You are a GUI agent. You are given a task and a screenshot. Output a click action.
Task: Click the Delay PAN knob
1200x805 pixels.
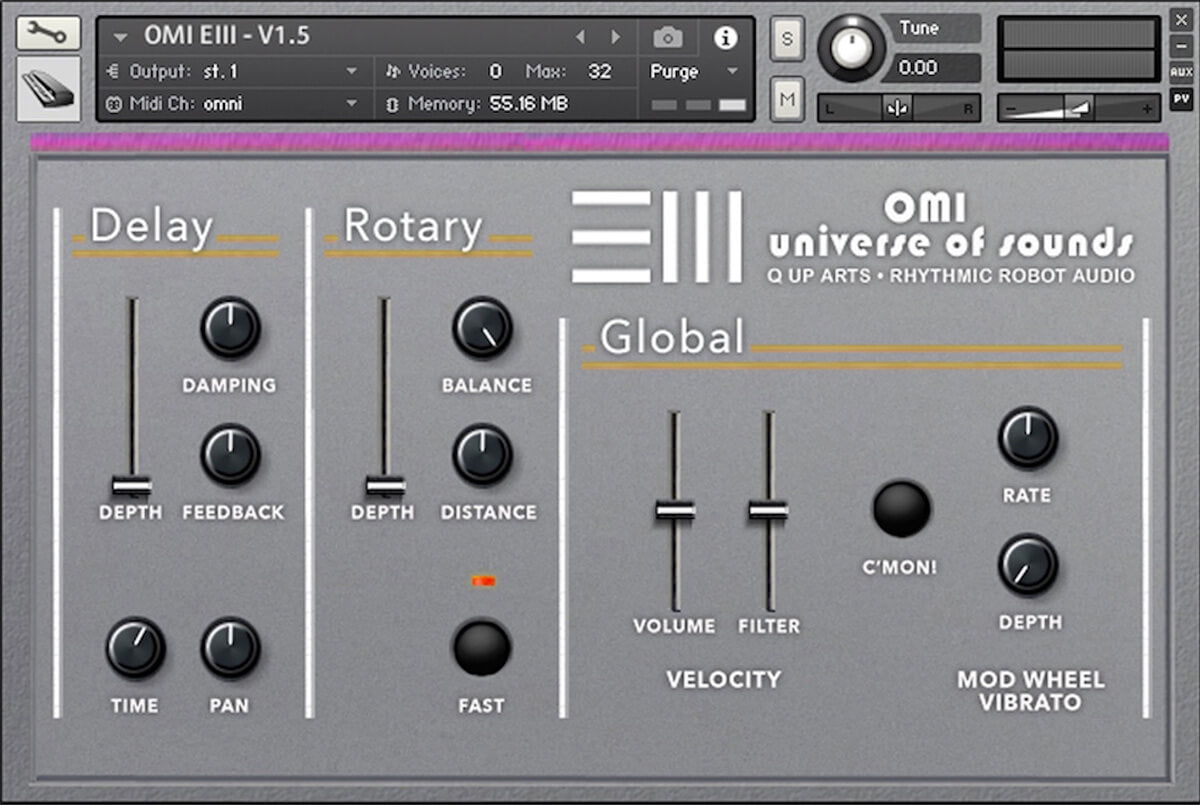pyautogui.click(x=230, y=647)
